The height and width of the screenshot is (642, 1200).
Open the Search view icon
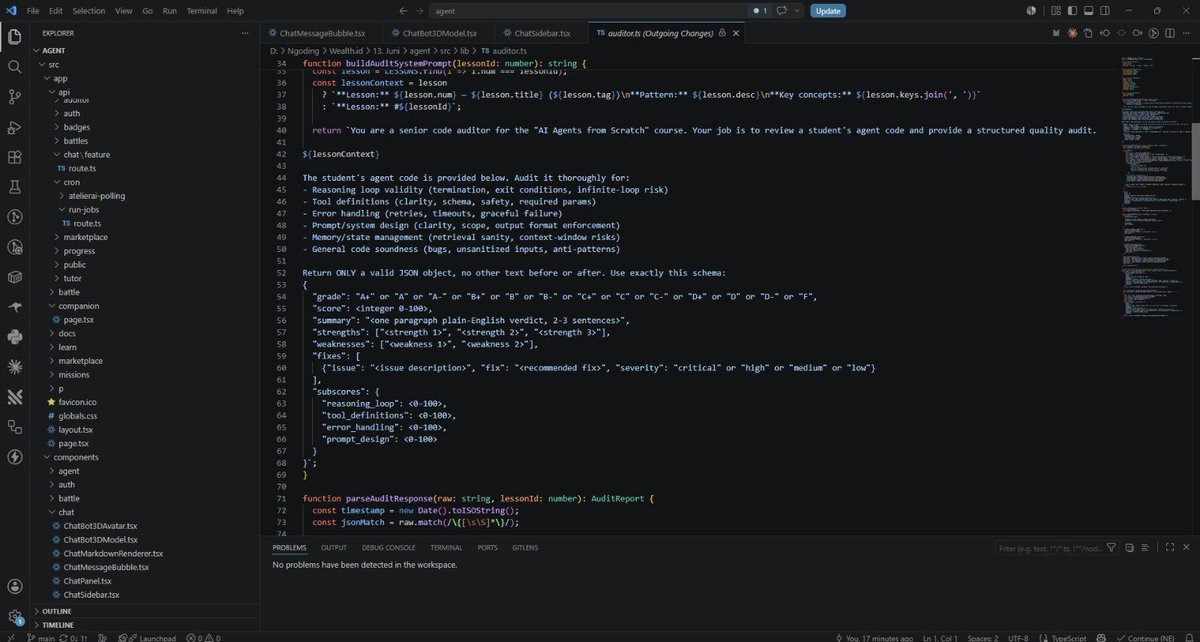click(15, 67)
